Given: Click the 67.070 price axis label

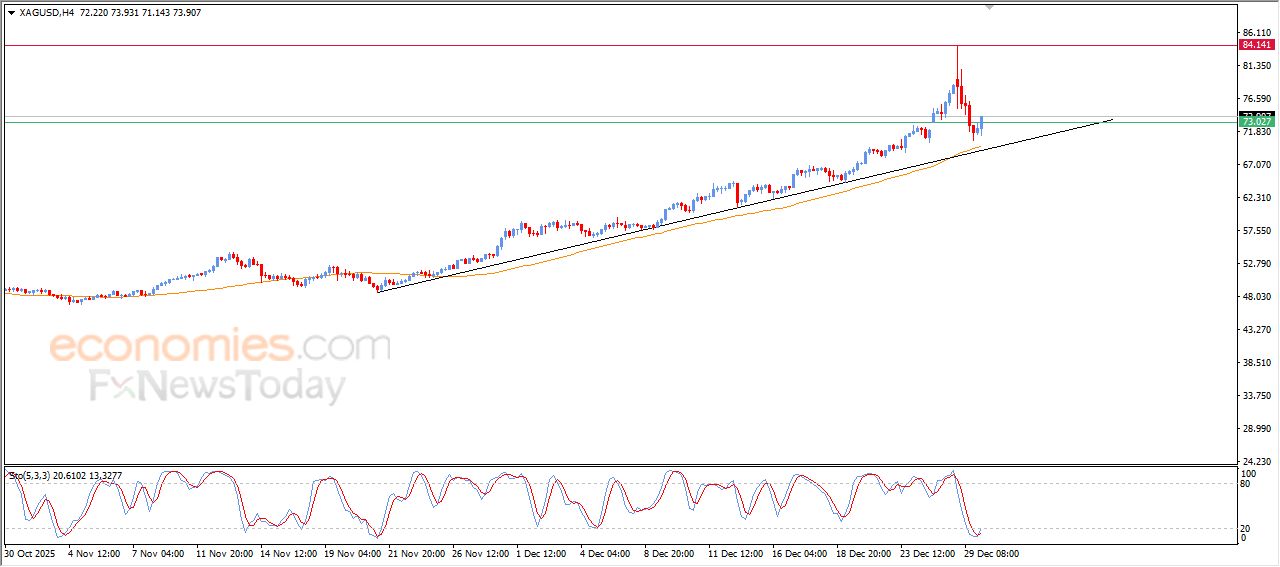Looking at the screenshot, I should pos(1256,165).
